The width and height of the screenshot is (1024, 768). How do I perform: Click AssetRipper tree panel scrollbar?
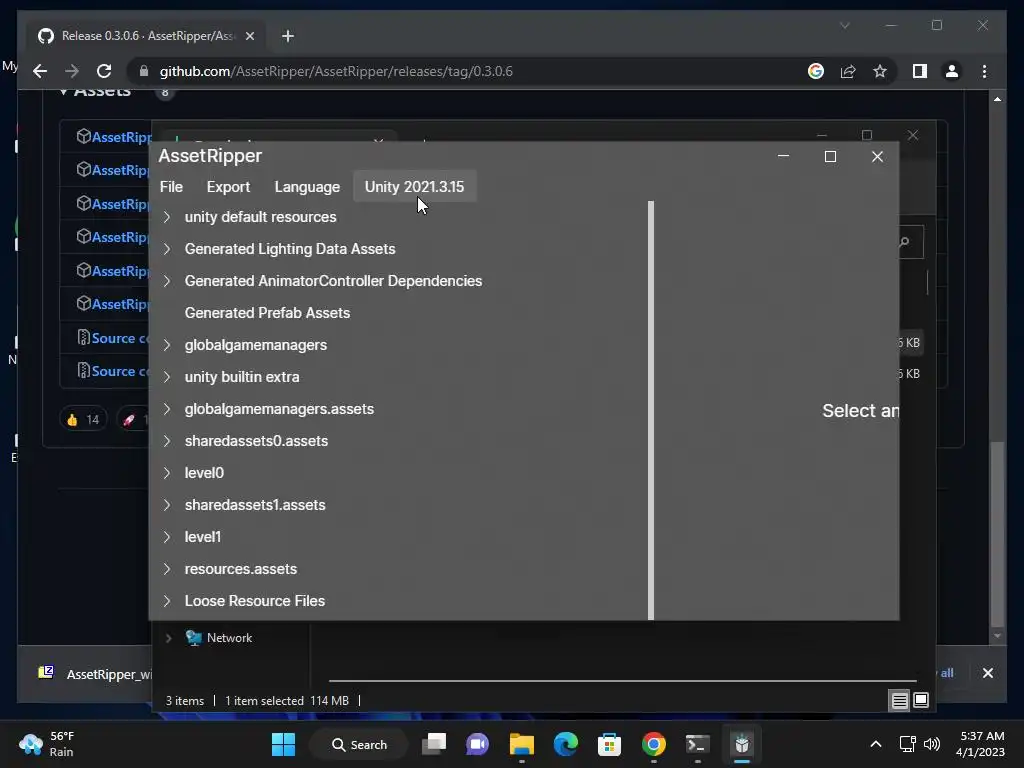click(650, 410)
